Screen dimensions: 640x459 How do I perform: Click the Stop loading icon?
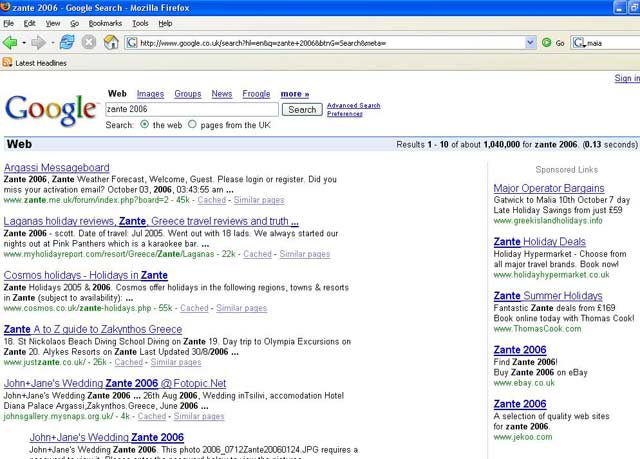coord(89,42)
